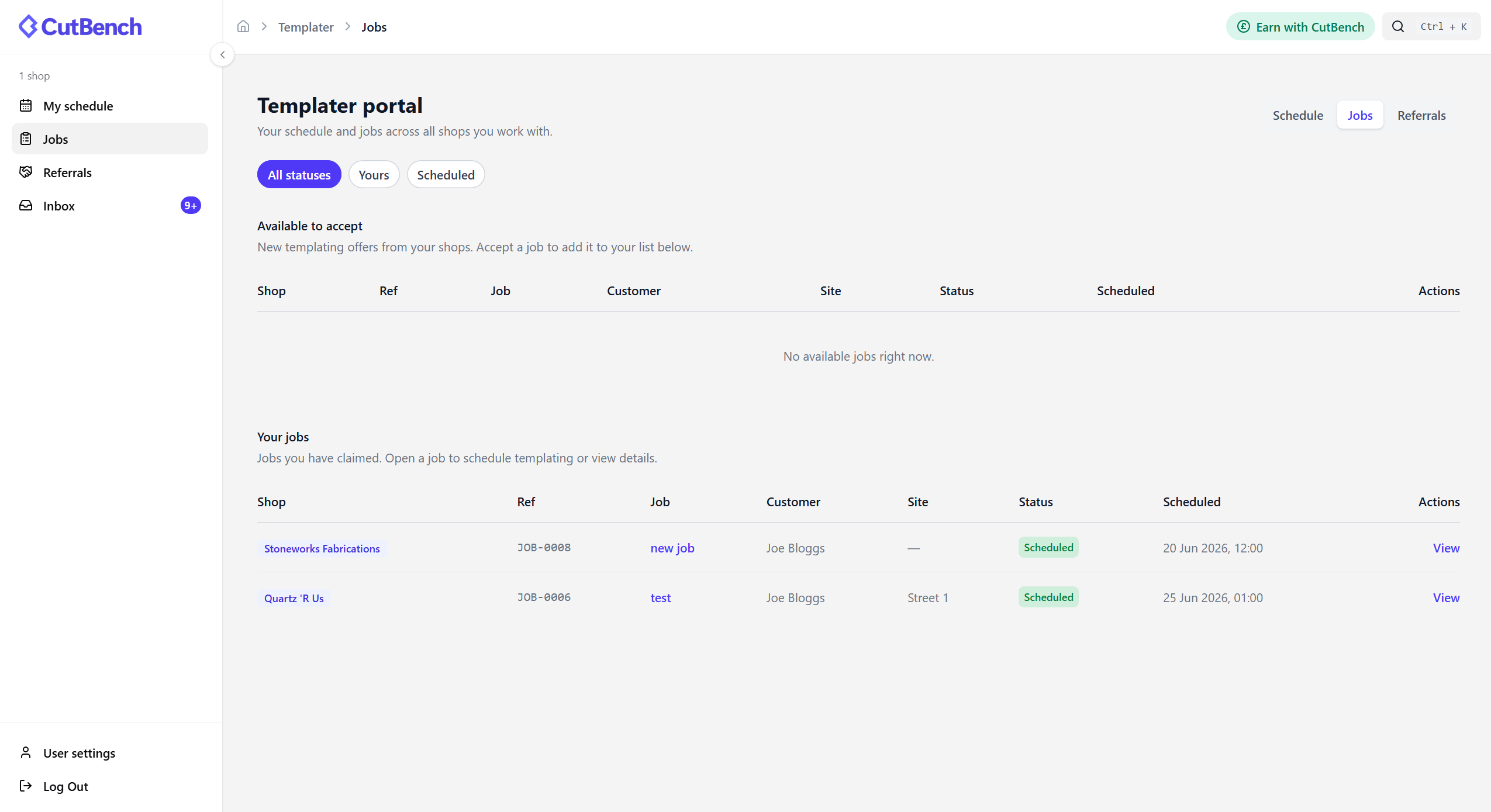
Task: Click the CutBench logo
Action: [80, 27]
